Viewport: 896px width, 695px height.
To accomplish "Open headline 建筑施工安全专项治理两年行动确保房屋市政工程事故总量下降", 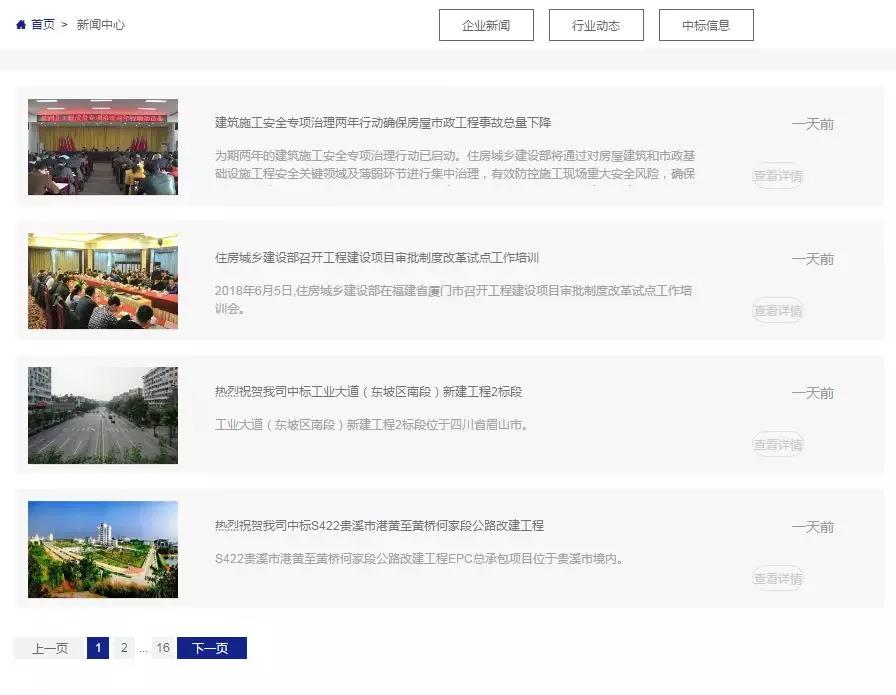I will (383, 123).
